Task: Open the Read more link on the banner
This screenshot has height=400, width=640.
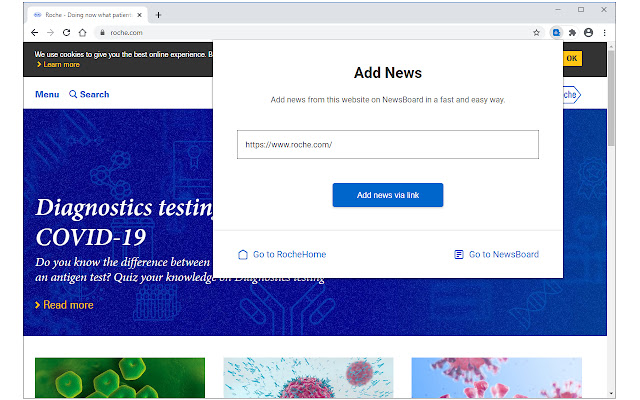Action: coord(64,305)
